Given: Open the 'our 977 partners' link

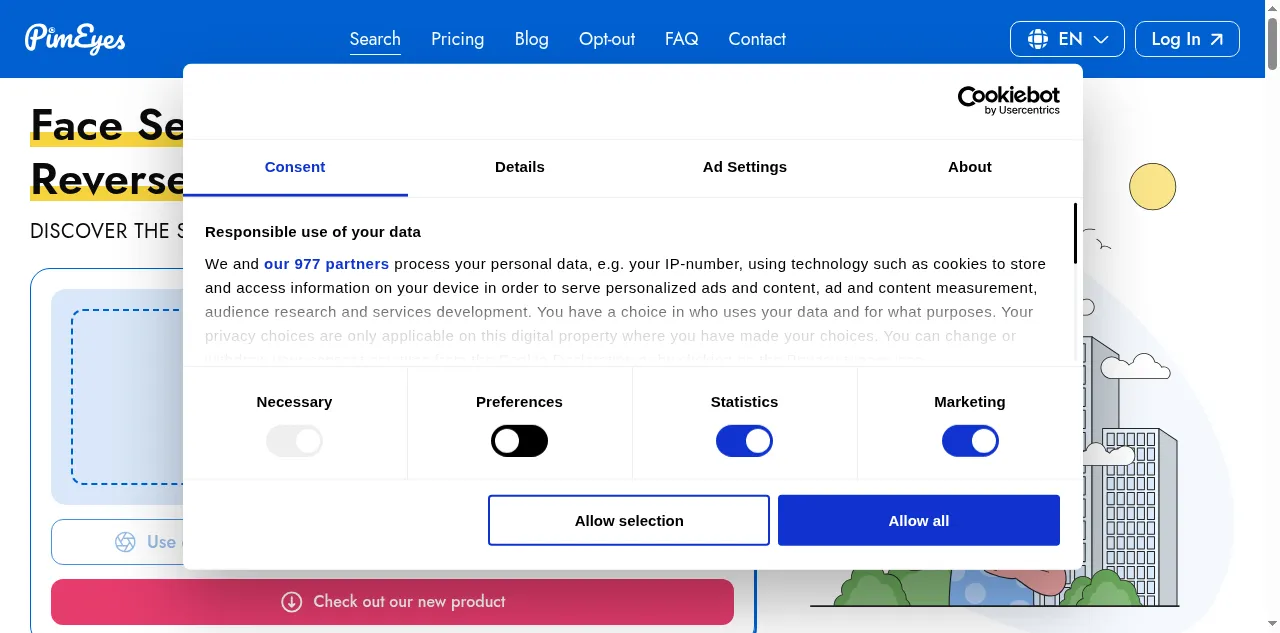Looking at the screenshot, I should [326, 264].
